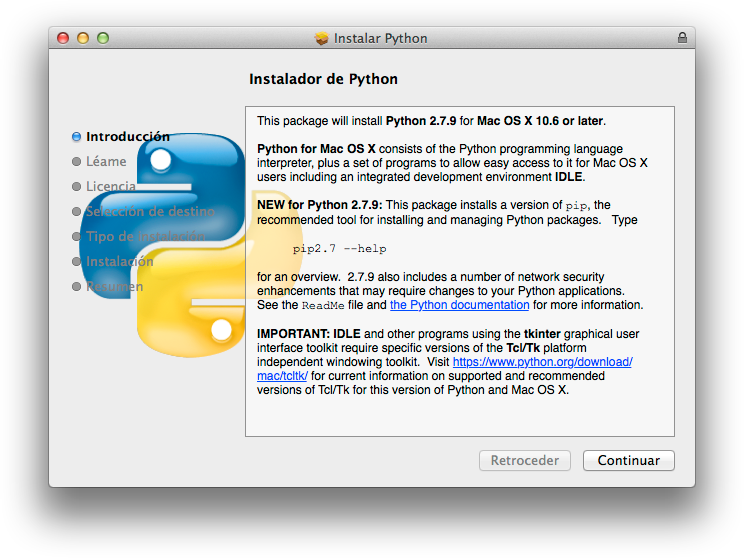The image size is (744, 558).
Task: Click the 'Instalar Python' window title
Action: pos(381,38)
